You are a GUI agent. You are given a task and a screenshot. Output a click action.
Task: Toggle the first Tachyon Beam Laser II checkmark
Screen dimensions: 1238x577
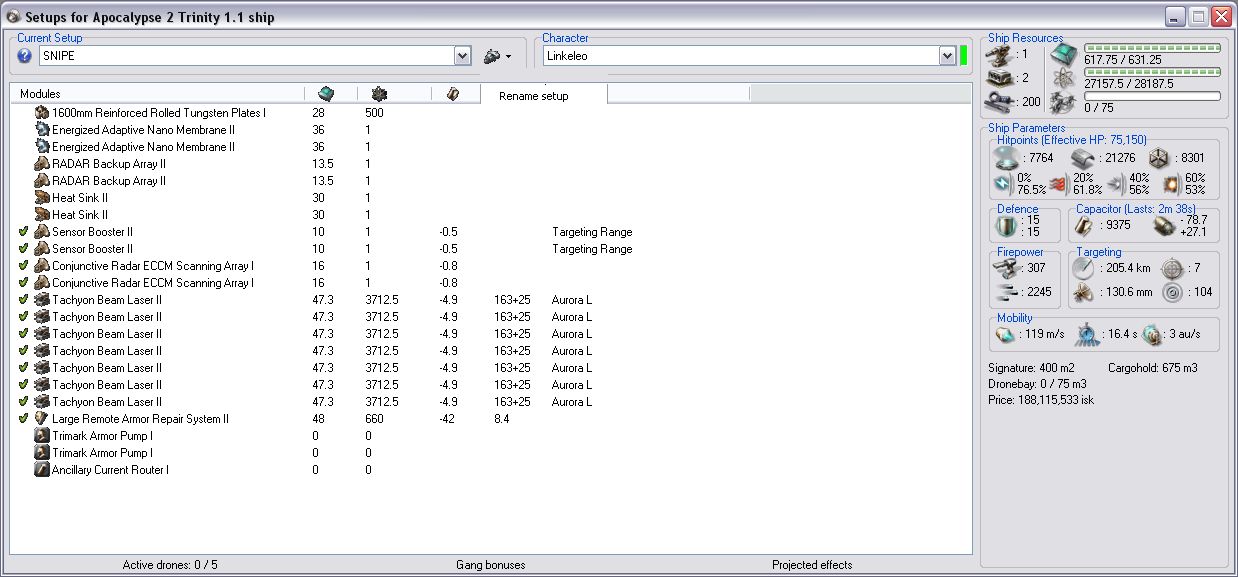[x=23, y=299]
